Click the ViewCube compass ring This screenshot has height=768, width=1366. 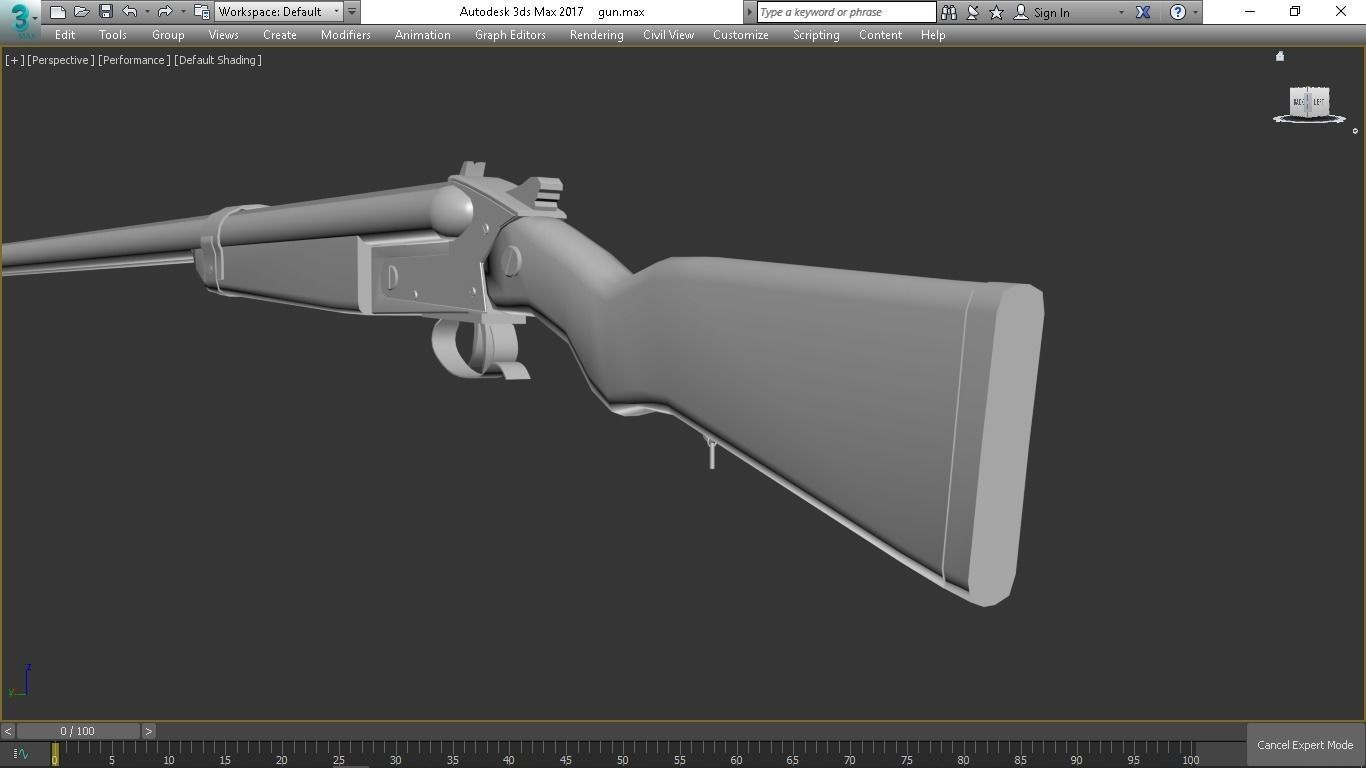pos(1309,120)
